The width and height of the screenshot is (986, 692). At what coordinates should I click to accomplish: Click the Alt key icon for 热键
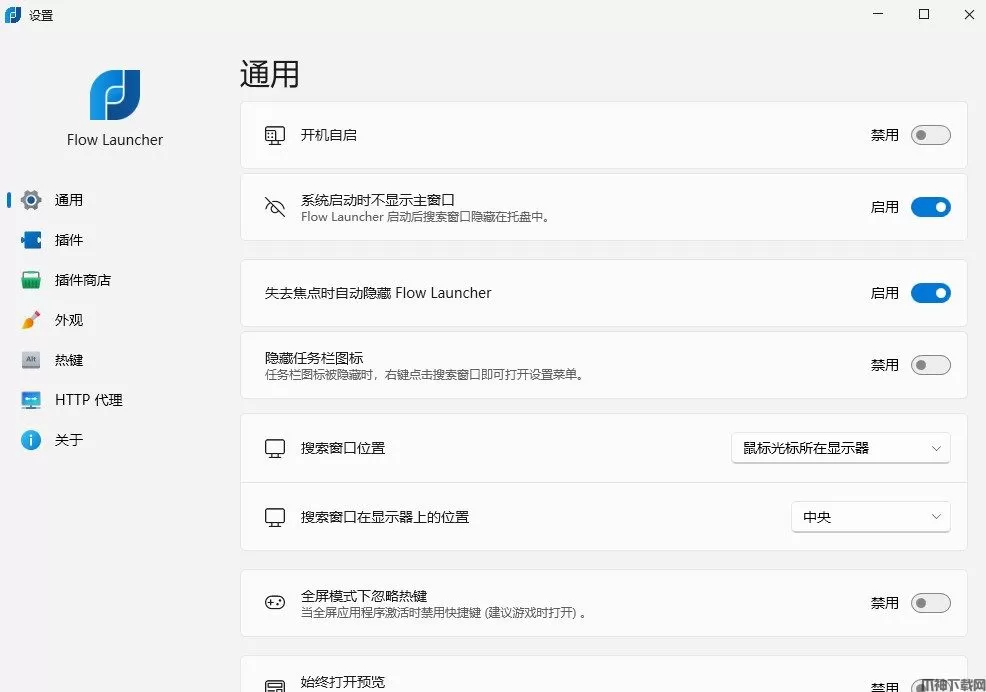(x=31, y=360)
